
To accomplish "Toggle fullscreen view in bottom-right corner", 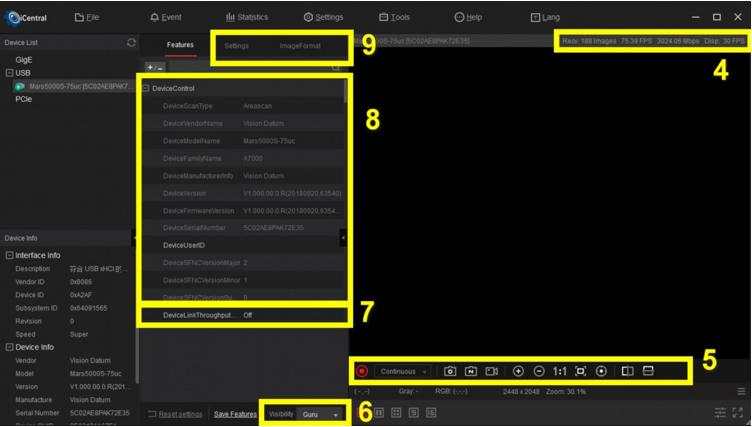I will 738,412.
